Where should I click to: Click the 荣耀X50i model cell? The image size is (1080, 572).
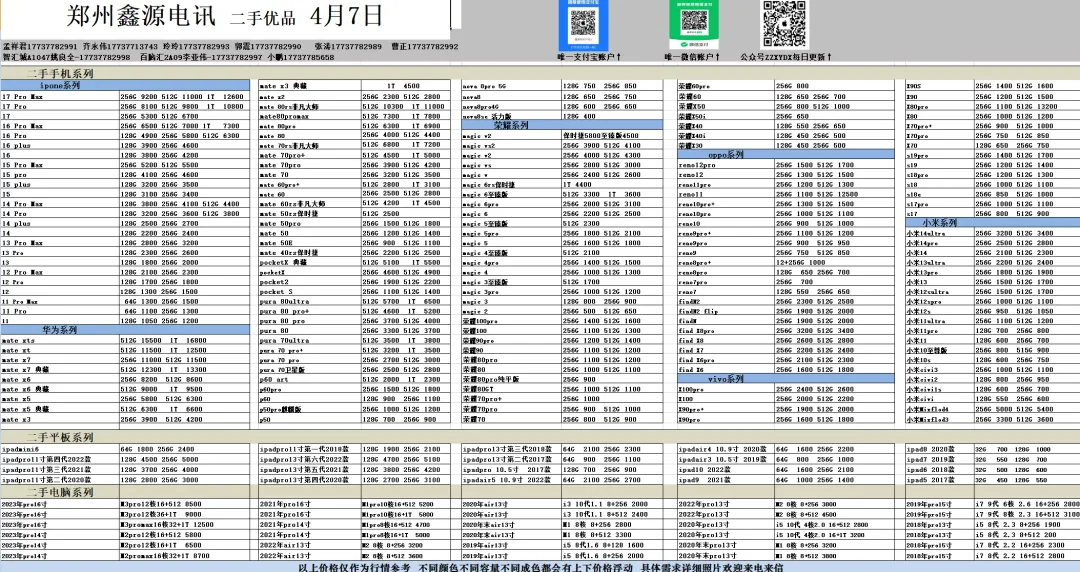tap(726, 116)
